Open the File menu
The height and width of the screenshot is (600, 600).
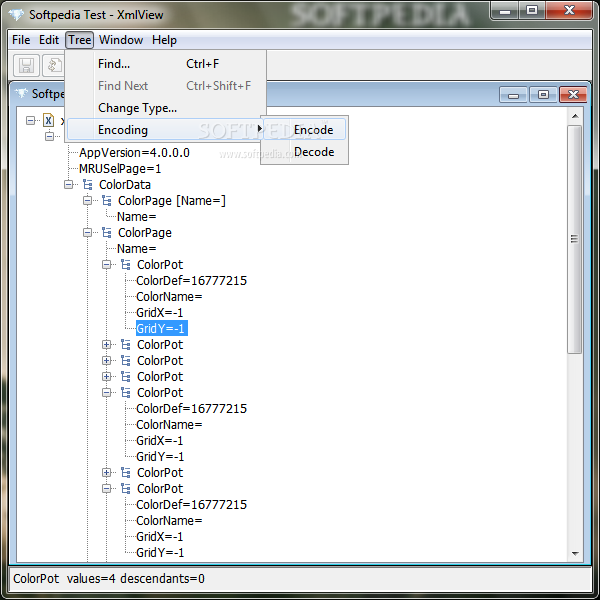pos(21,40)
